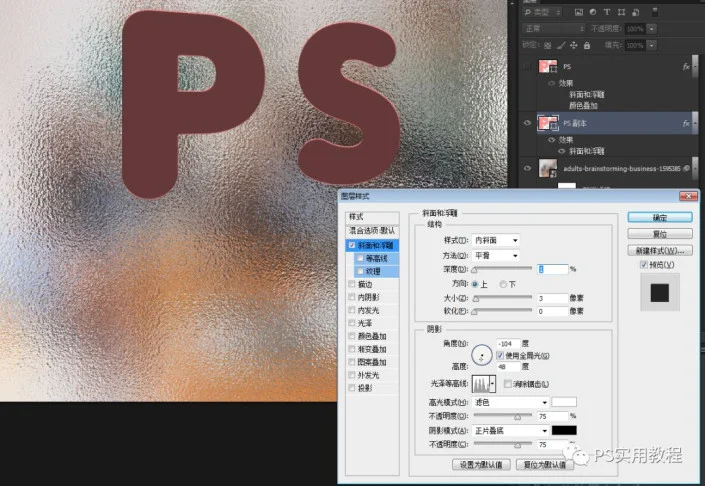Click 新建样式(W)... button
The height and width of the screenshot is (486, 705).
click(660, 250)
